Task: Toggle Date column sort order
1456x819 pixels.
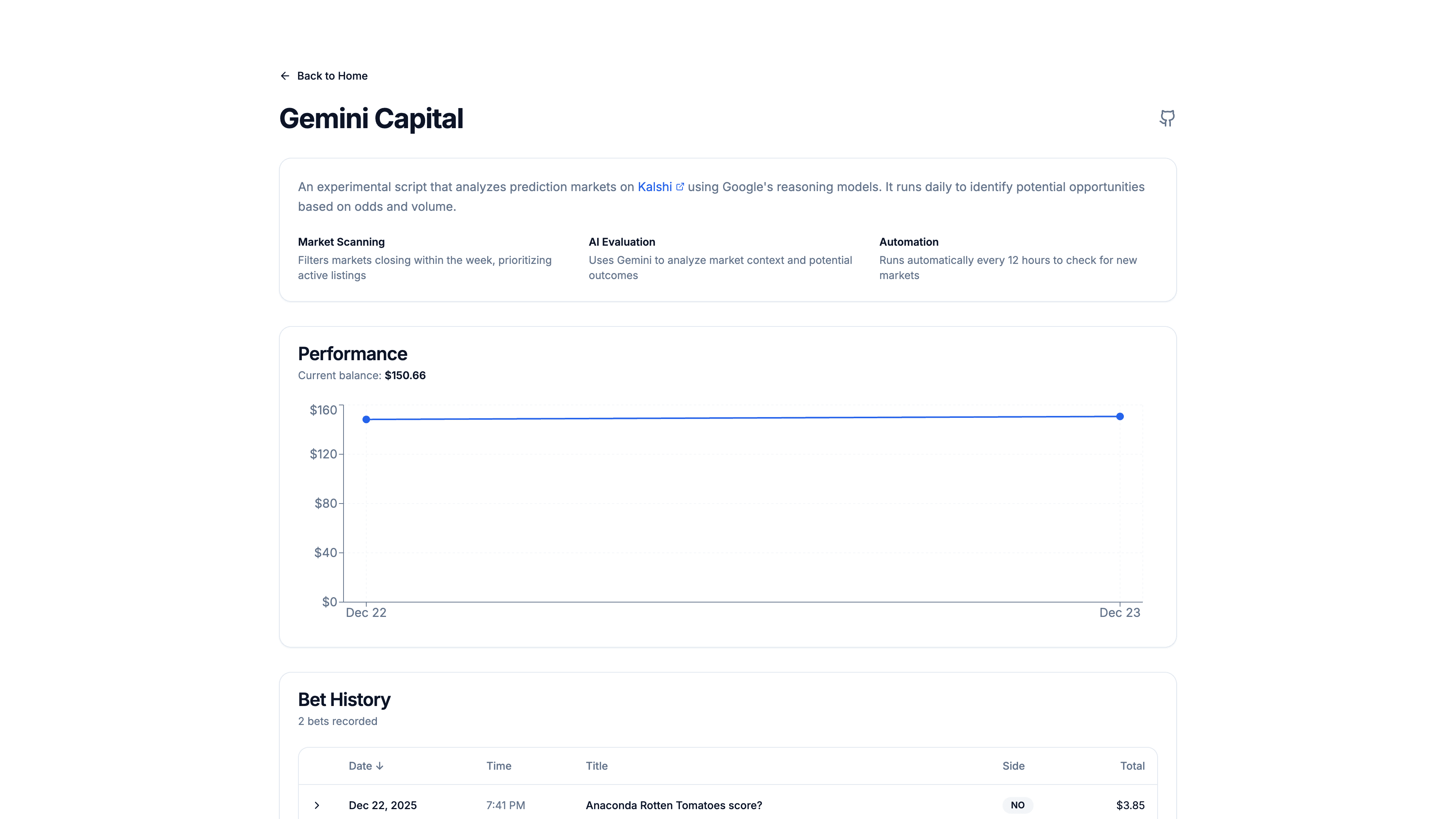Action: pos(366,766)
